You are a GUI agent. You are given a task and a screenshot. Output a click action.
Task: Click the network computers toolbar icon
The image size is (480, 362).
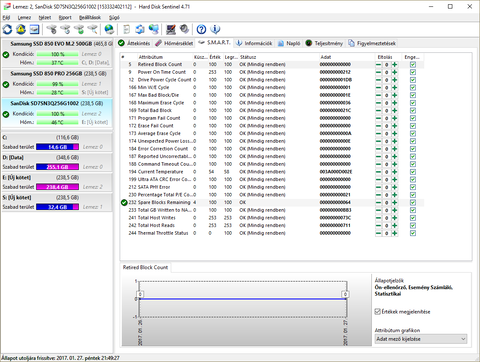point(154,29)
